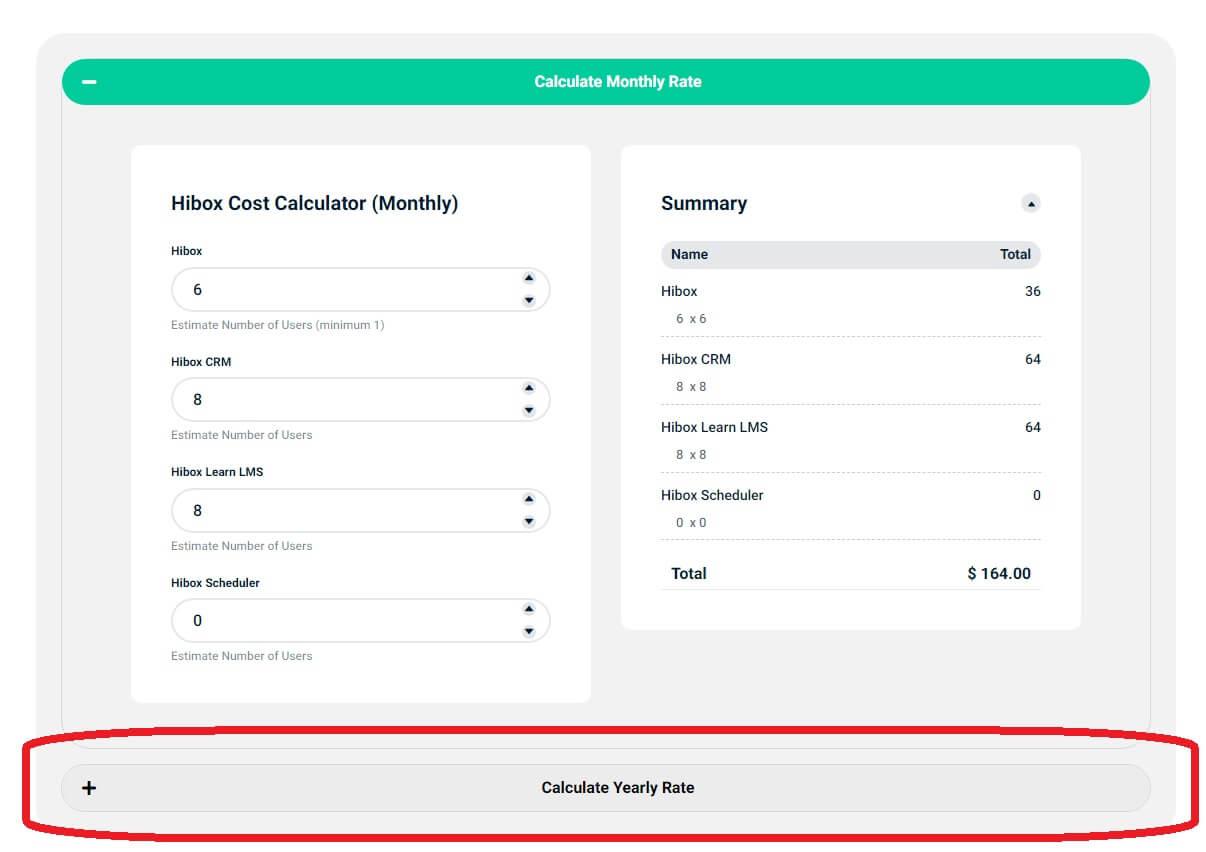Screen dimensions: 1206x852
Task: Click the Name column header in Summary
Action: tap(689, 255)
